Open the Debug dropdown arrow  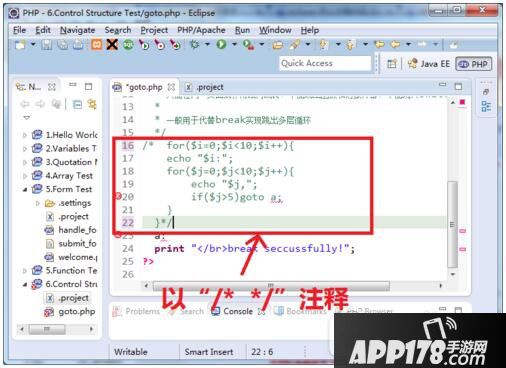[x=207, y=44]
